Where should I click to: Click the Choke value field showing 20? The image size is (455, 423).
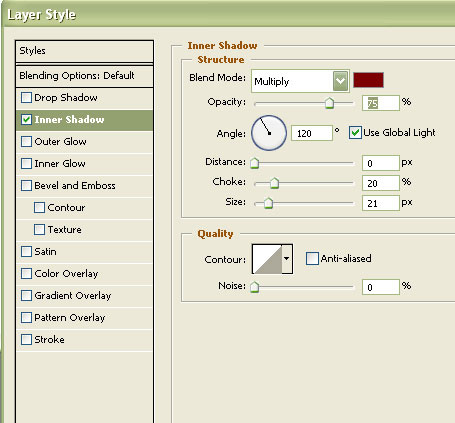[381, 183]
